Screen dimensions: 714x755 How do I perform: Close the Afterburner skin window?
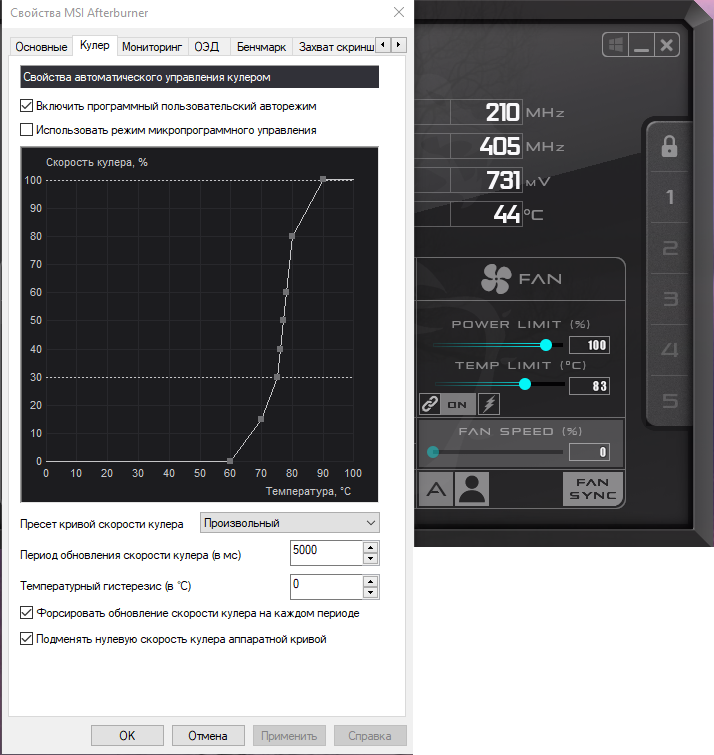[x=667, y=45]
